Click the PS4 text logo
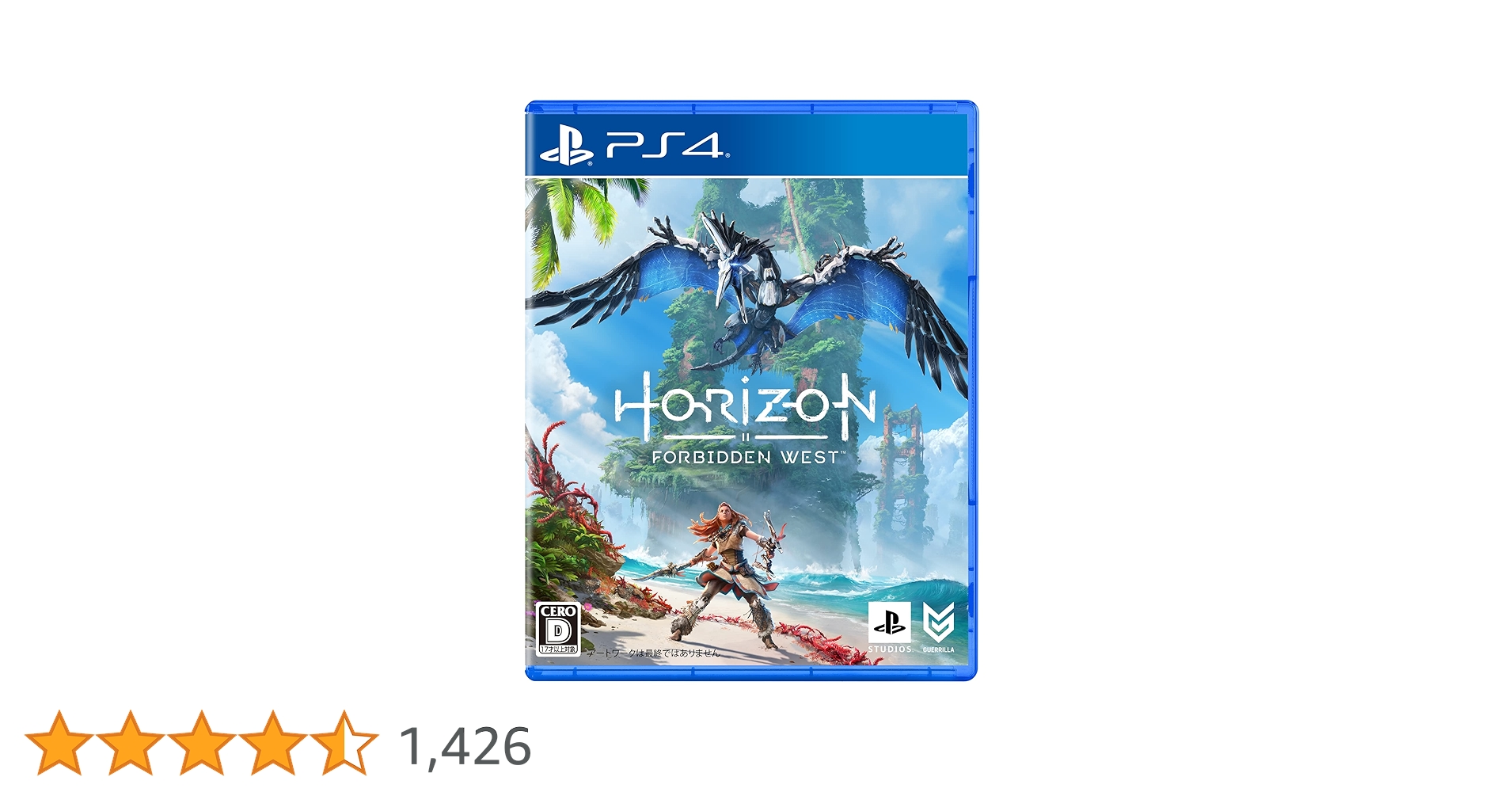This screenshot has width=1512, height=792. [x=667, y=146]
